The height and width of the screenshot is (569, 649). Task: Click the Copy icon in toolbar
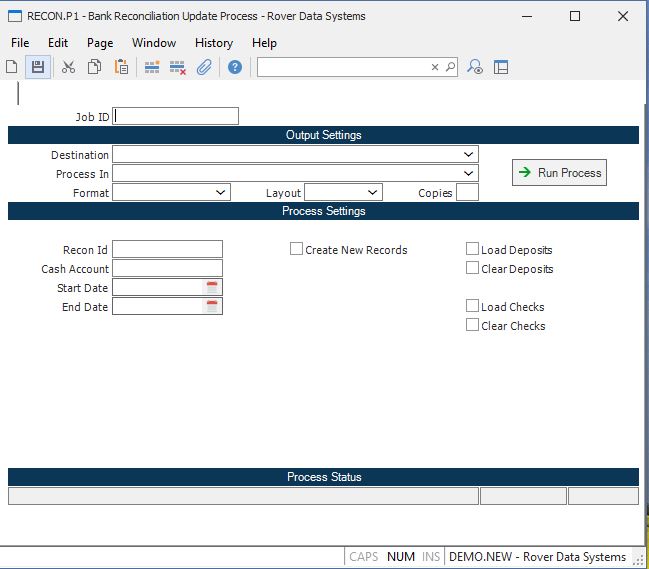pos(94,67)
